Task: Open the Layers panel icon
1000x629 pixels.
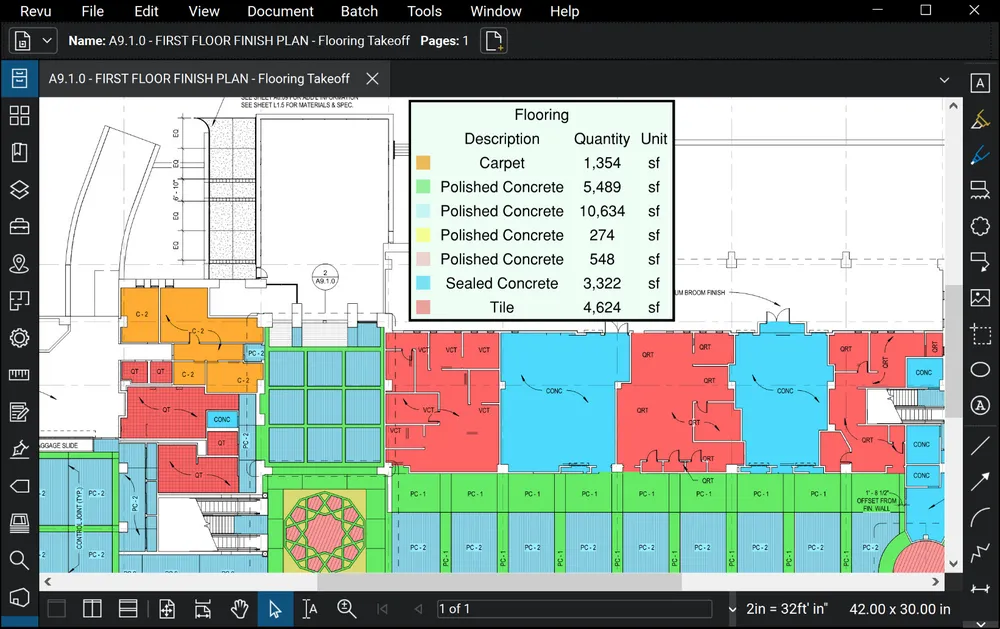Action: point(19,190)
